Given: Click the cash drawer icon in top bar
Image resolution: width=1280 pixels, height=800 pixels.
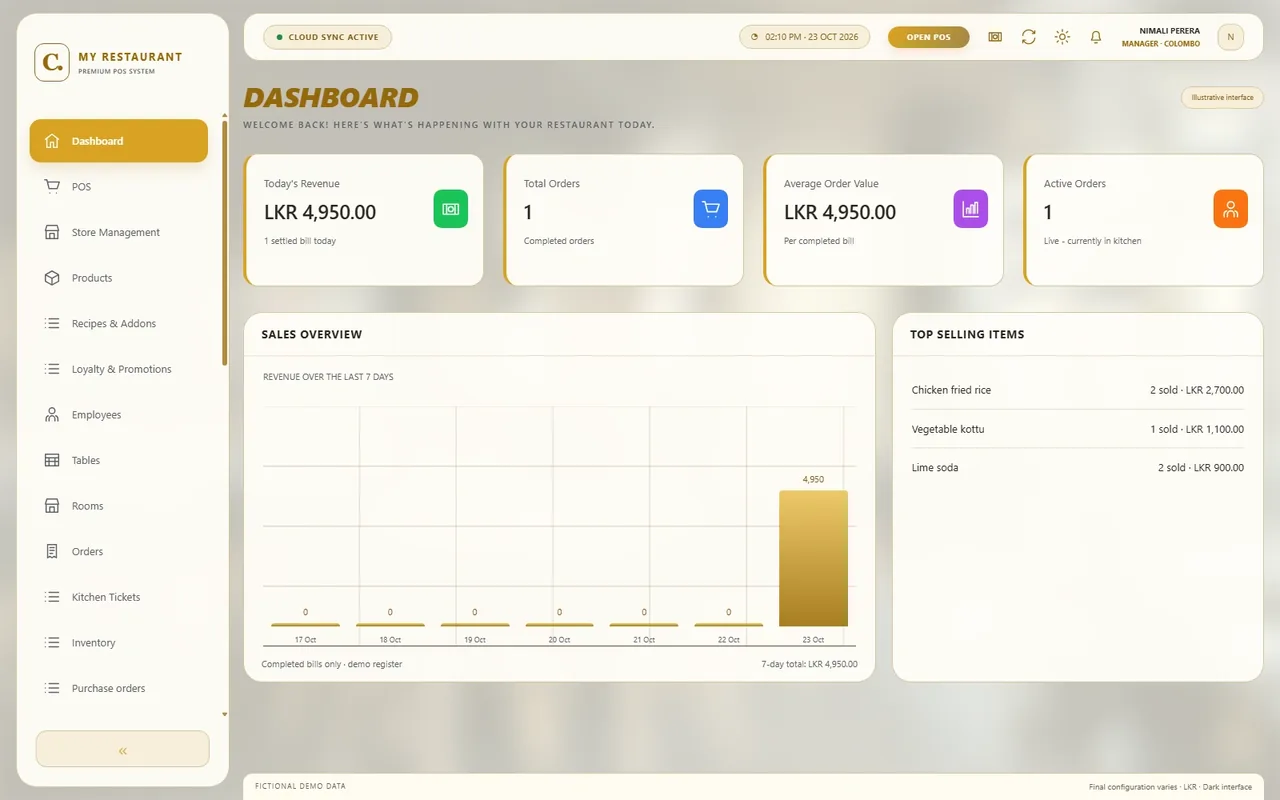Looking at the screenshot, I should point(995,37).
